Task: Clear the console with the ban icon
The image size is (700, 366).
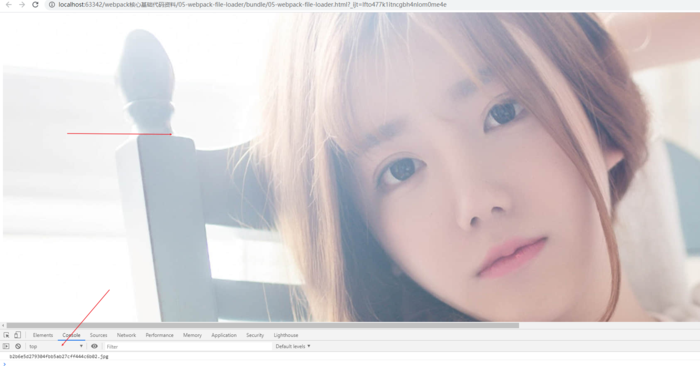Action: [18, 346]
